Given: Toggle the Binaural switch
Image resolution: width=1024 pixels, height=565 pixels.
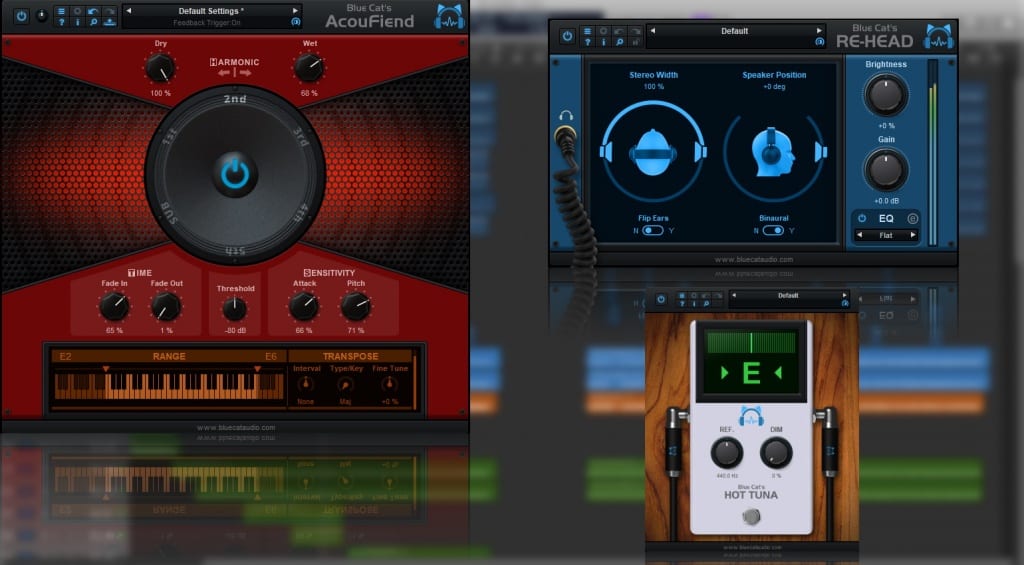Looking at the screenshot, I should (x=773, y=230).
